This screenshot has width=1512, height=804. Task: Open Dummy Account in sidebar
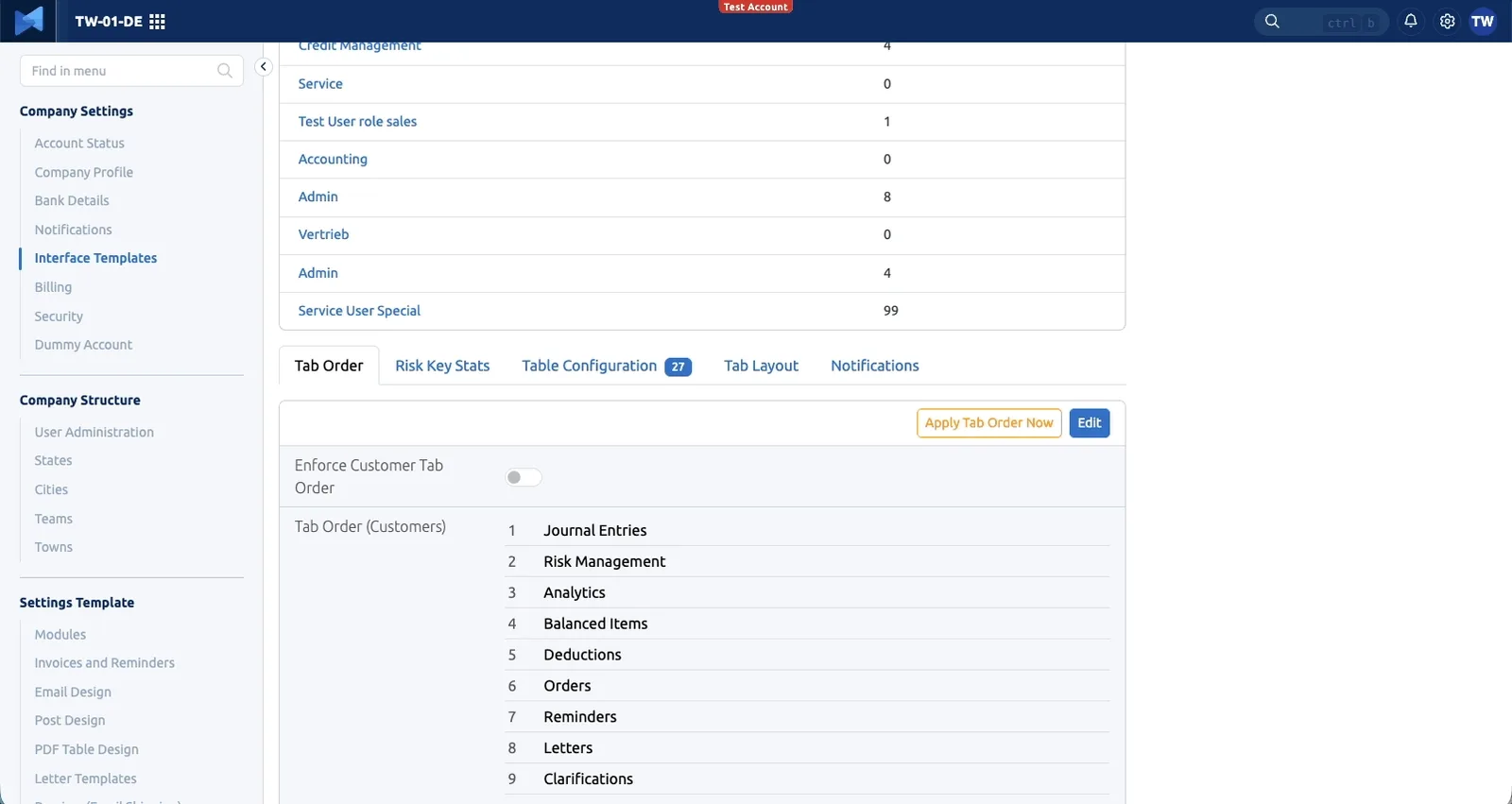[x=83, y=345]
